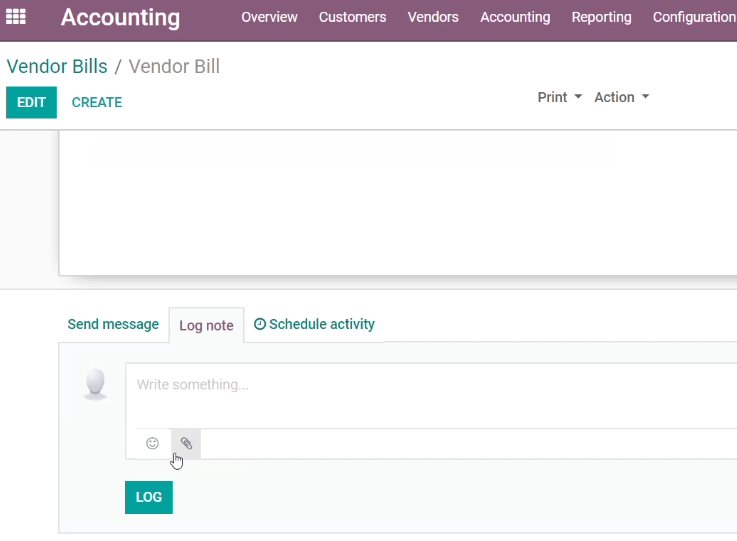Focus the Write something text field
The height and width of the screenshot is (541, 737).
[431, 395]
